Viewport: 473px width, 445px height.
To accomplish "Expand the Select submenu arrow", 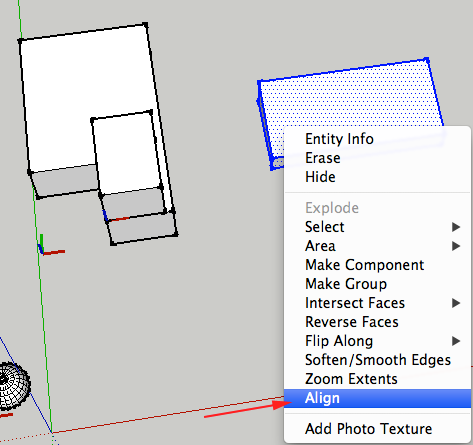I will click(x=456, y=227).
